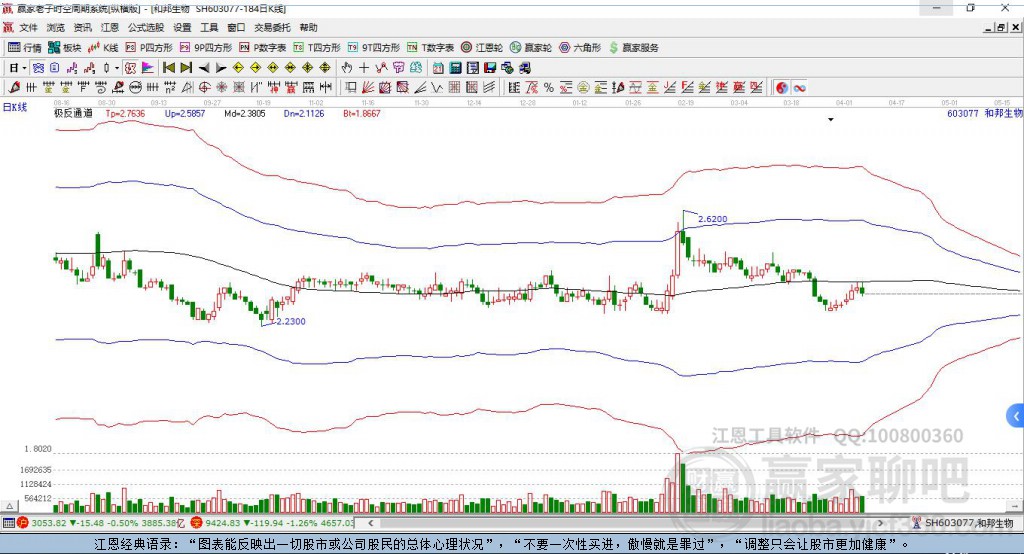Open the 公式选股 menu

146,27
